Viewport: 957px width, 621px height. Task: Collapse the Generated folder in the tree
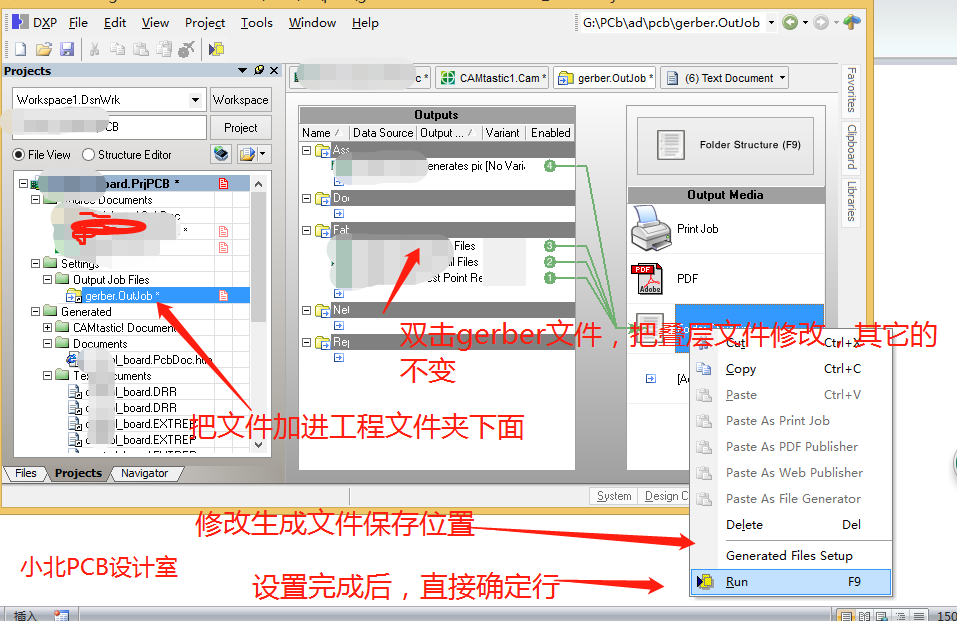pyautogui.click(x=35, y=311)
